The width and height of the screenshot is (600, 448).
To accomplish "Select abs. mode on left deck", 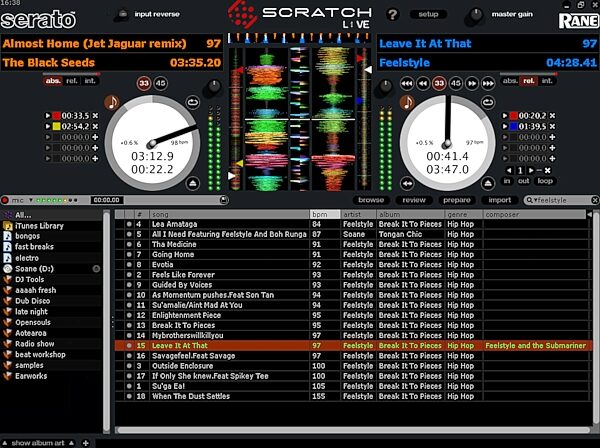I will [53, 81].
